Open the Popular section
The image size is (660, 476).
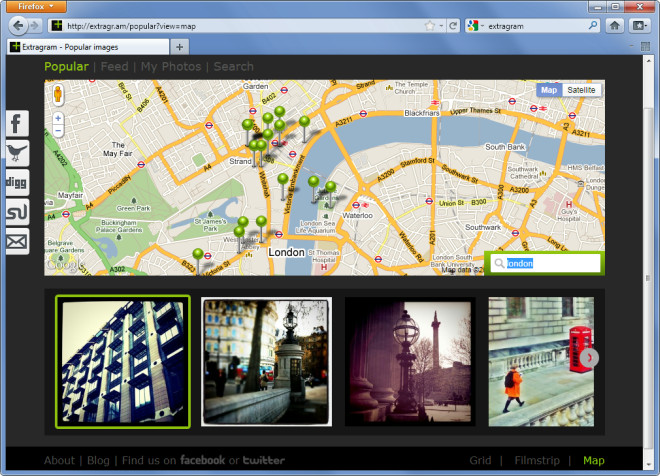pos(67,66)
